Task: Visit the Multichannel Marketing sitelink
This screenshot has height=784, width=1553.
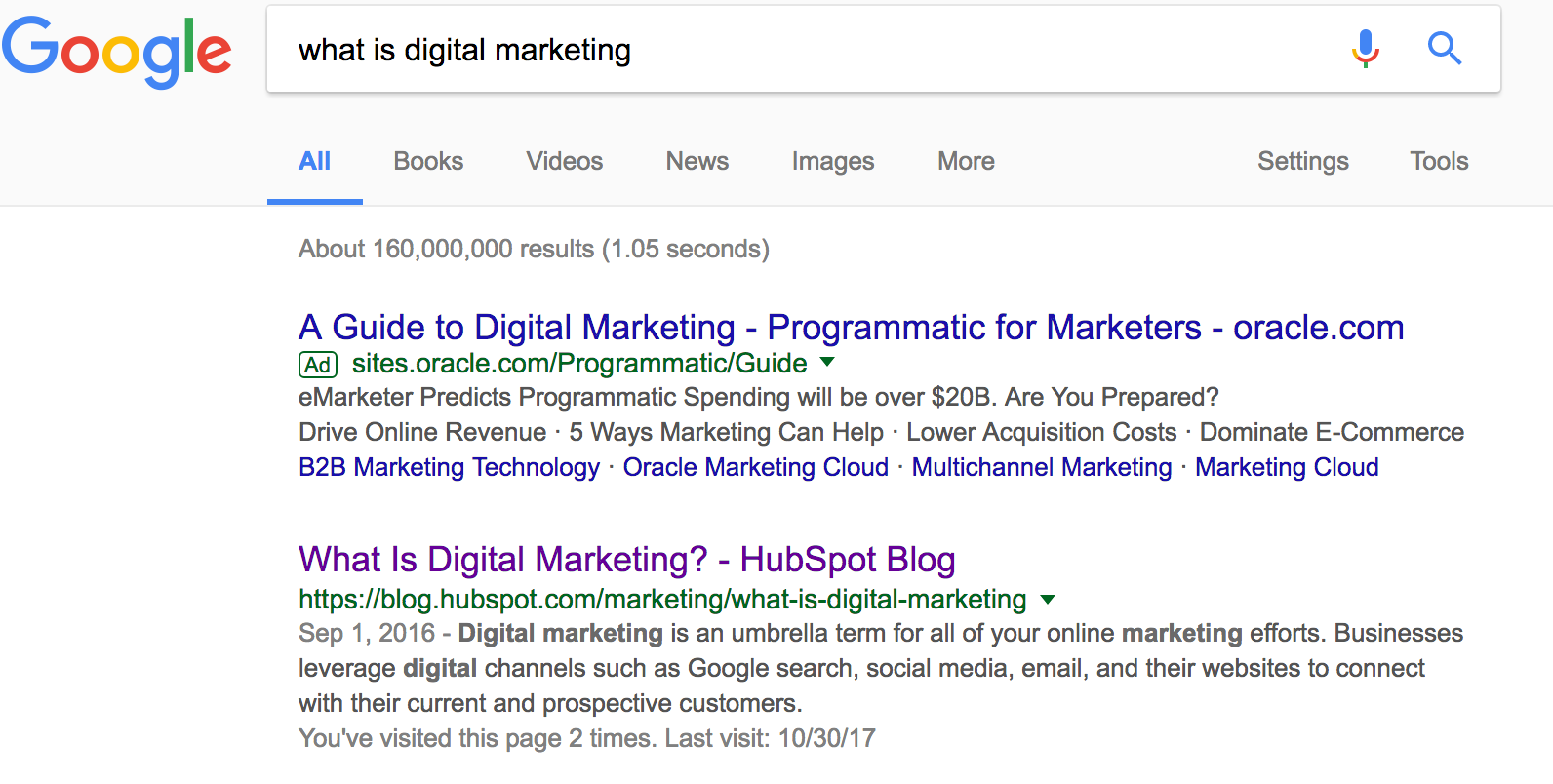Action: click(x=1041, y=467)
